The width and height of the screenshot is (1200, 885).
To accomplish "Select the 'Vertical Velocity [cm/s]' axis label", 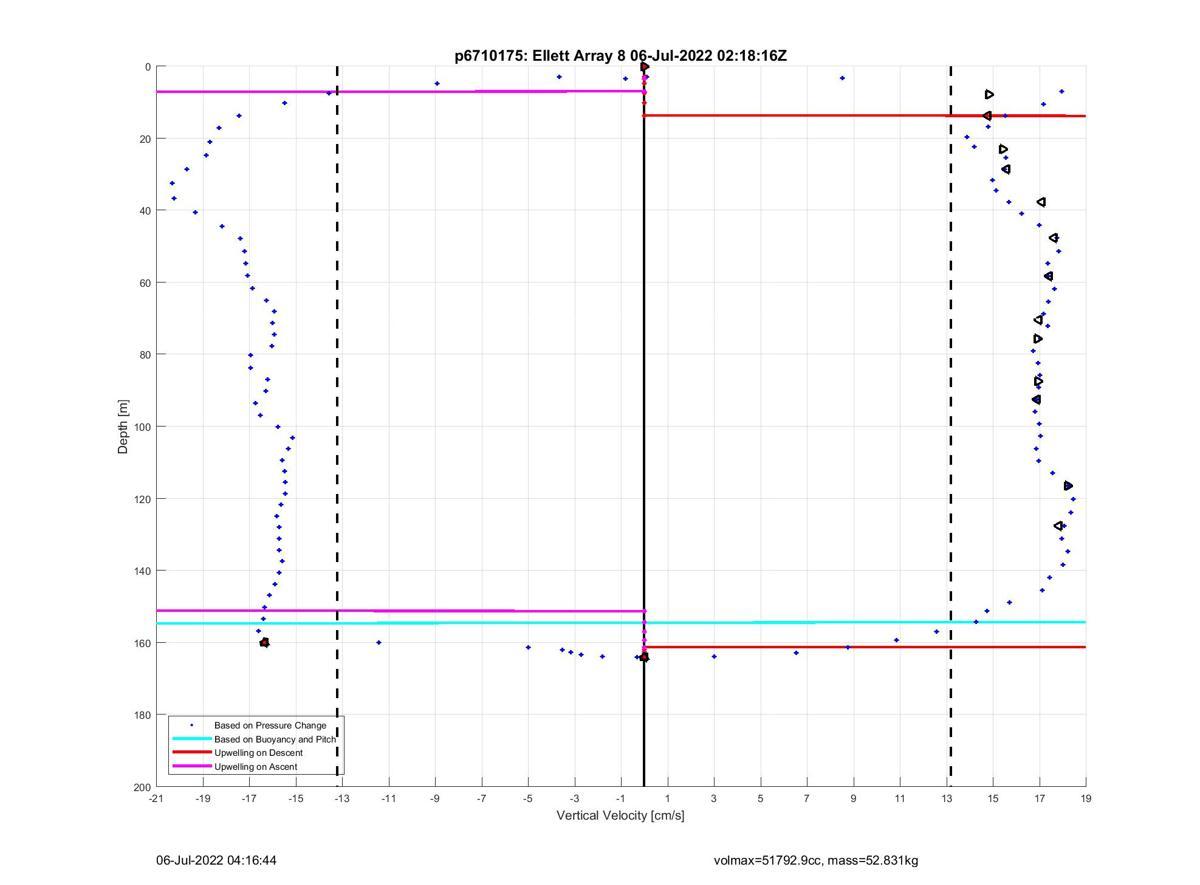I will (x=620, y=815).
